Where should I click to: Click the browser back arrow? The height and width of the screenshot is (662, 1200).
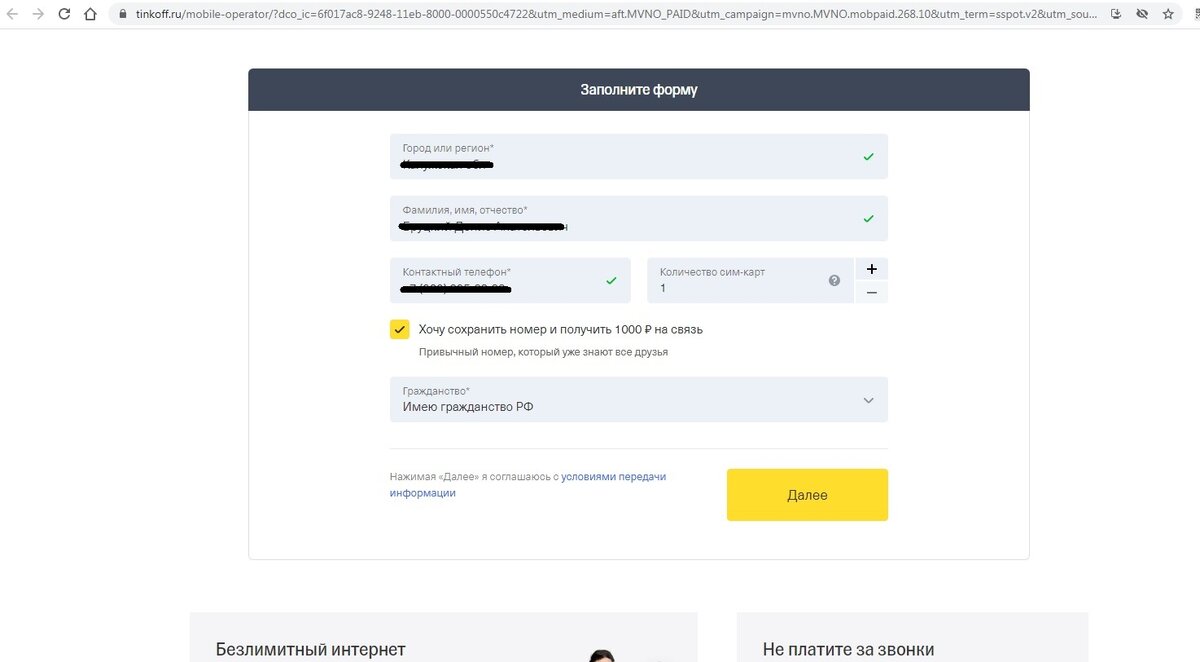point(11,14)
